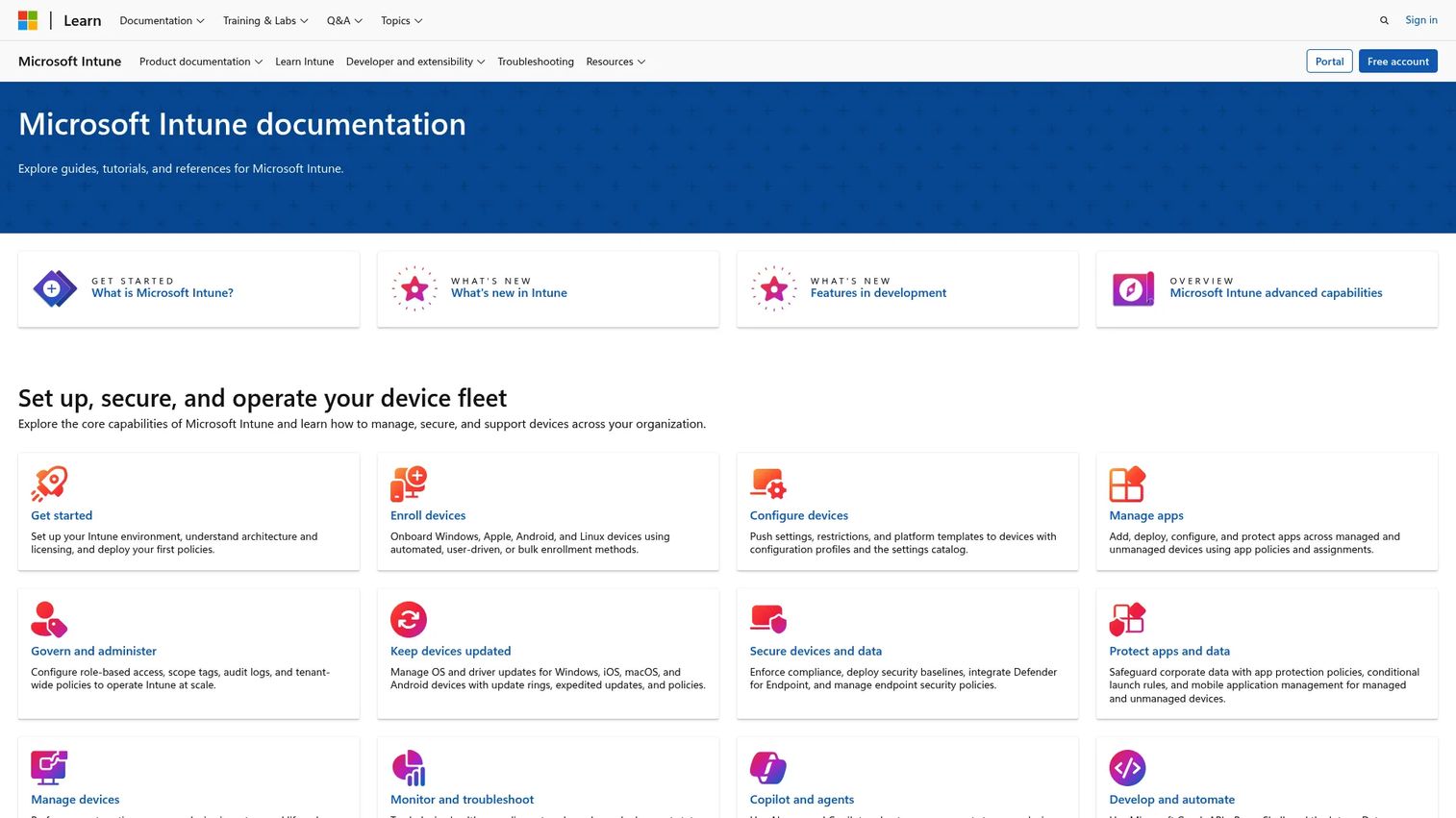Click the Configure devices gear icon

[768, 483]
